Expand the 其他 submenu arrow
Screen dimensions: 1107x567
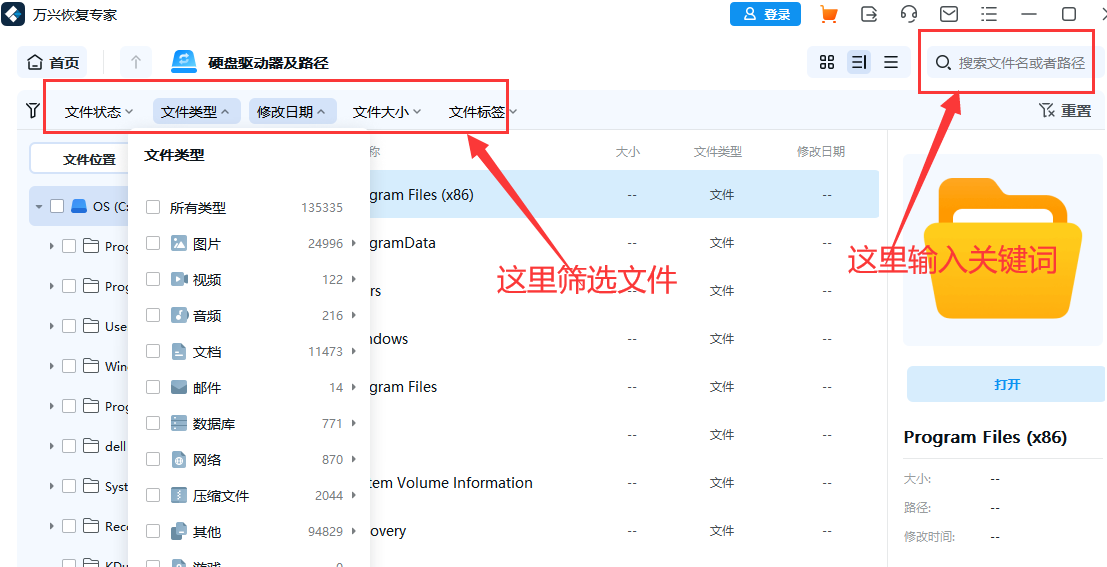pos(354,532)
